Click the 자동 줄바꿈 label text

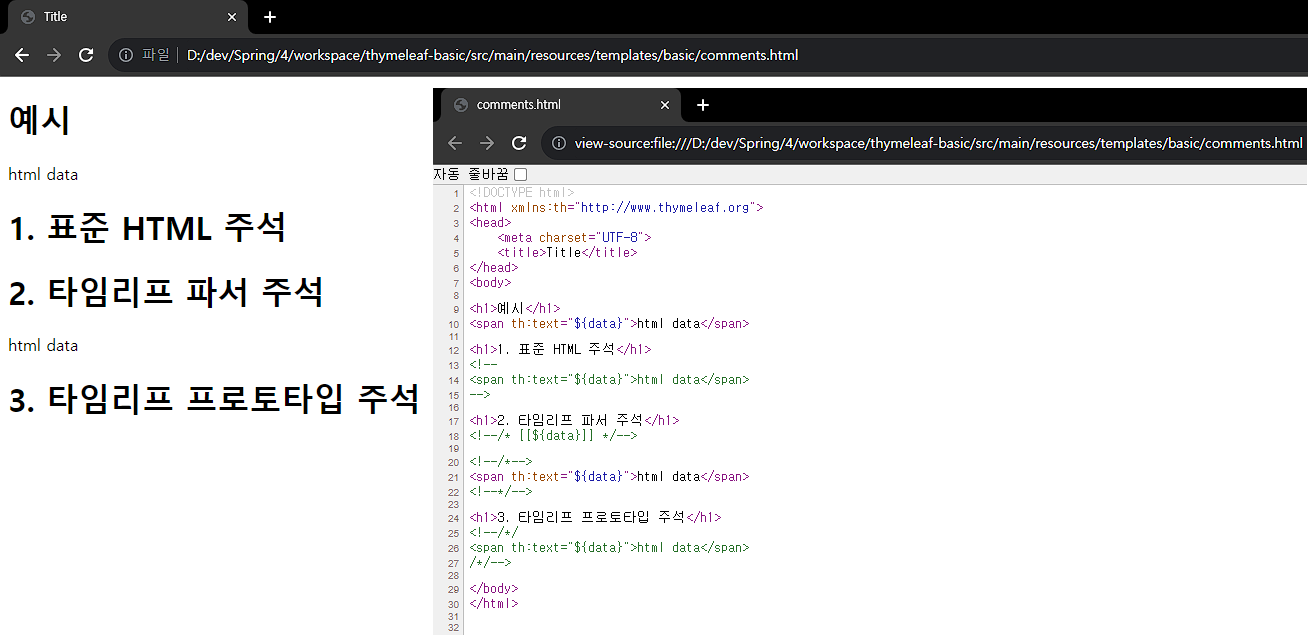pyautogui.click(x=471, y=174)
